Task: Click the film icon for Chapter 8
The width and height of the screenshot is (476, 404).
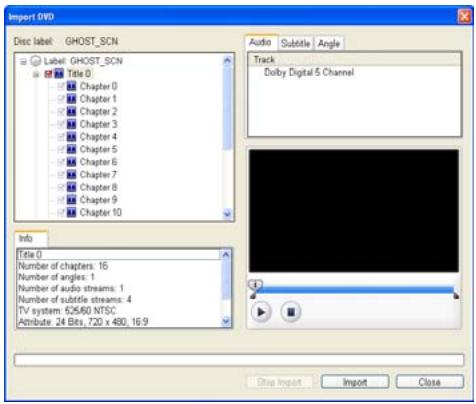Action: point(71,187)
